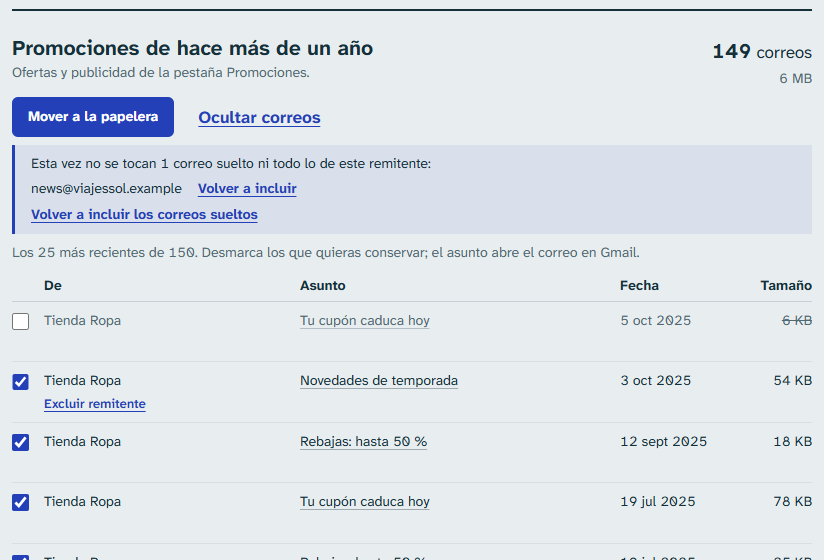Click the size '18 KB'
This screenshot has width=824, height=560.
[792, 441]
